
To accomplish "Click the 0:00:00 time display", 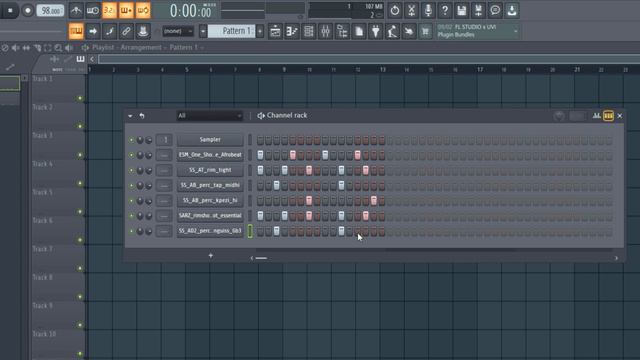I will pyautogui.click(x=191, y=11).
